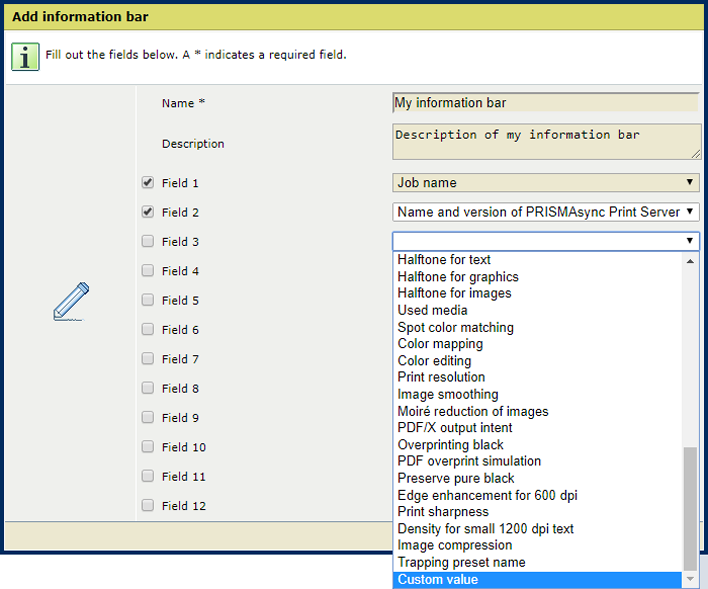Select 'Halftone for graphics' option
Viewport: 708px width, 589px height.
tap(537, 276)
